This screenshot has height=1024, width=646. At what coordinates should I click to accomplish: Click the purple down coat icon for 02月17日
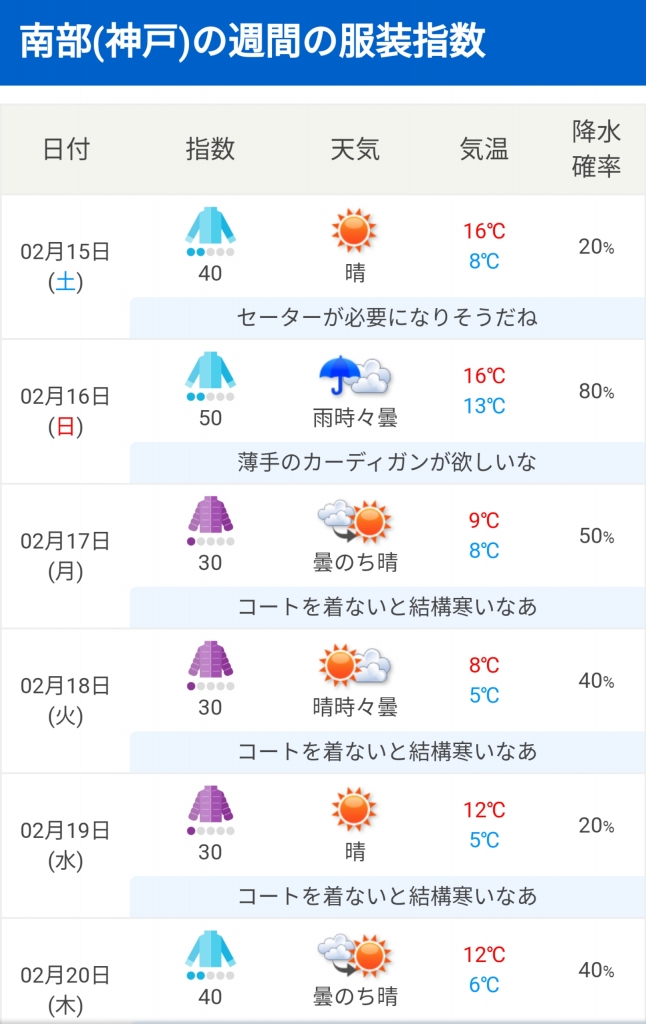(210, 515)
